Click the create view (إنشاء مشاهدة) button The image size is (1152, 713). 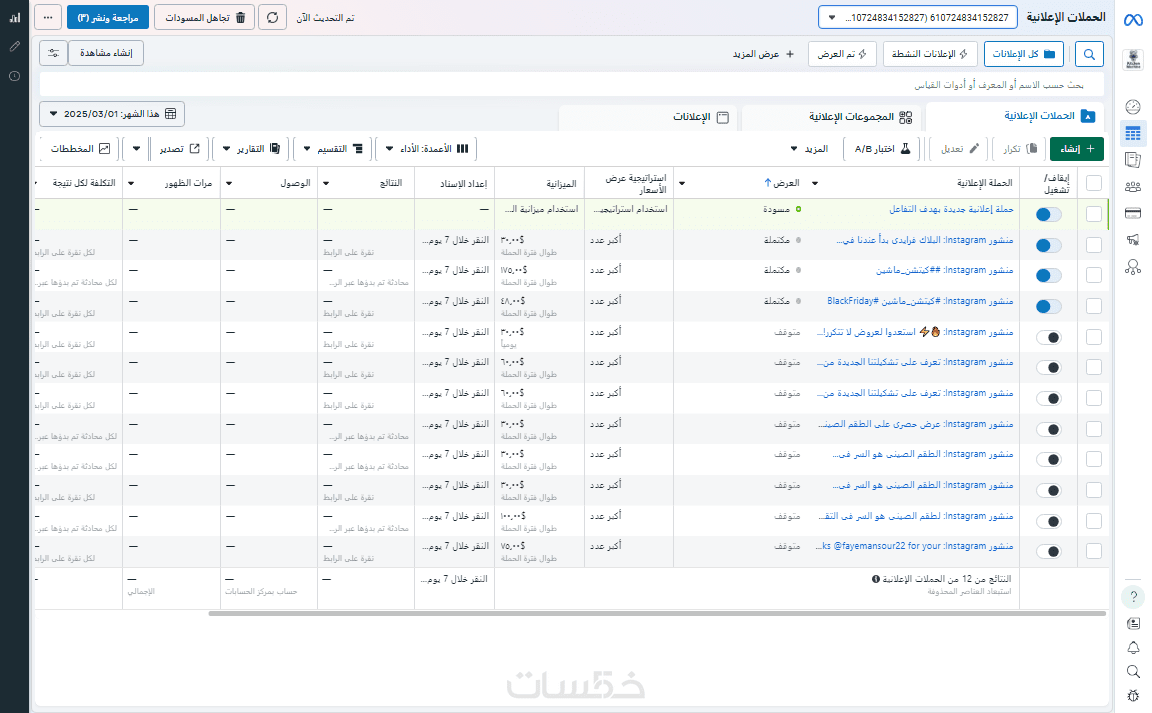pos(106,53)
